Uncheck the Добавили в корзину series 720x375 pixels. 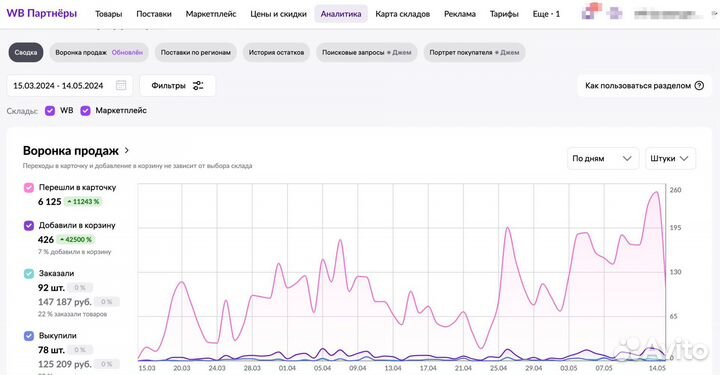(28, 225)
